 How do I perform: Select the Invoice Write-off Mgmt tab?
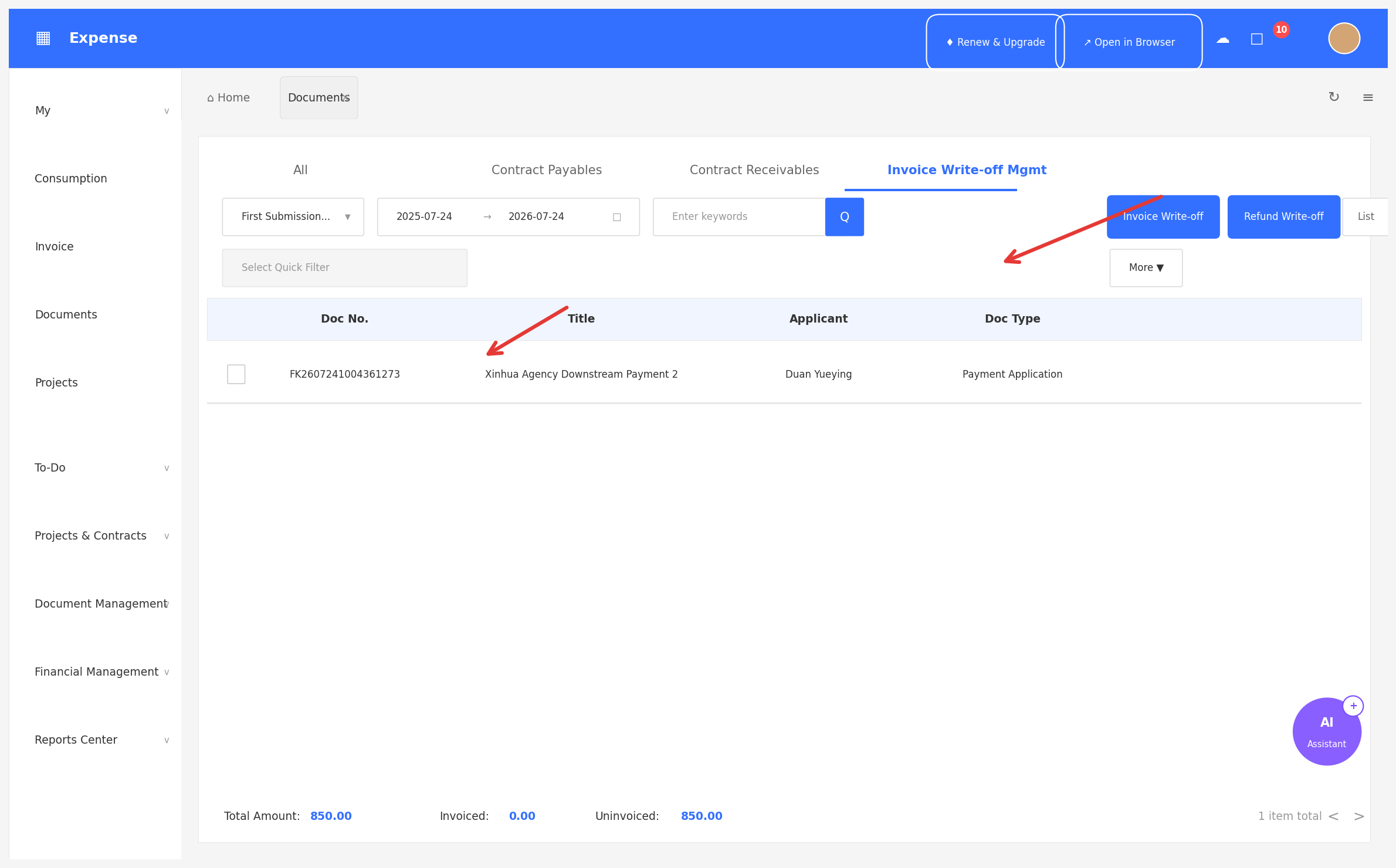[966, 170]
